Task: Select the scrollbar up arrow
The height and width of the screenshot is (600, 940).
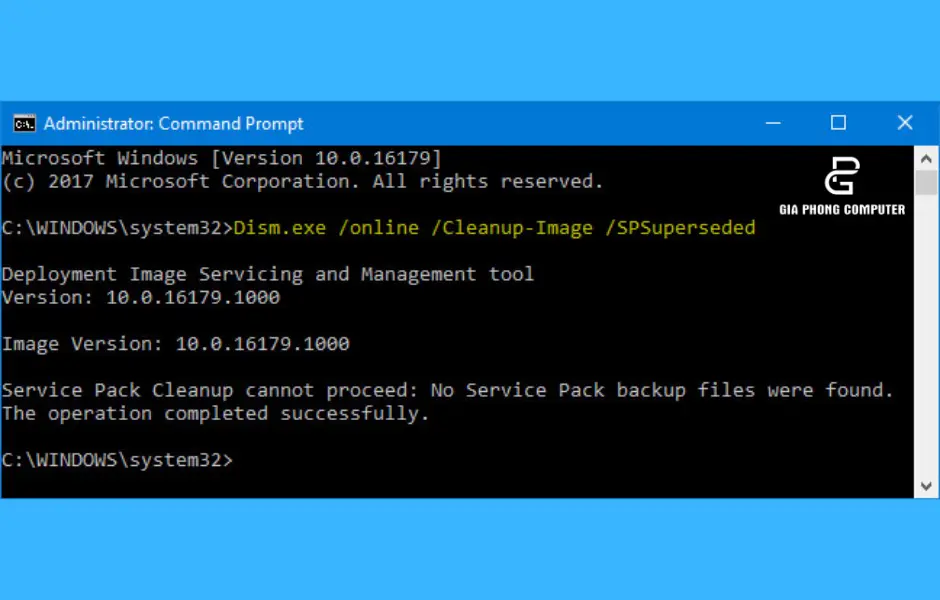Action: point(924,156)
